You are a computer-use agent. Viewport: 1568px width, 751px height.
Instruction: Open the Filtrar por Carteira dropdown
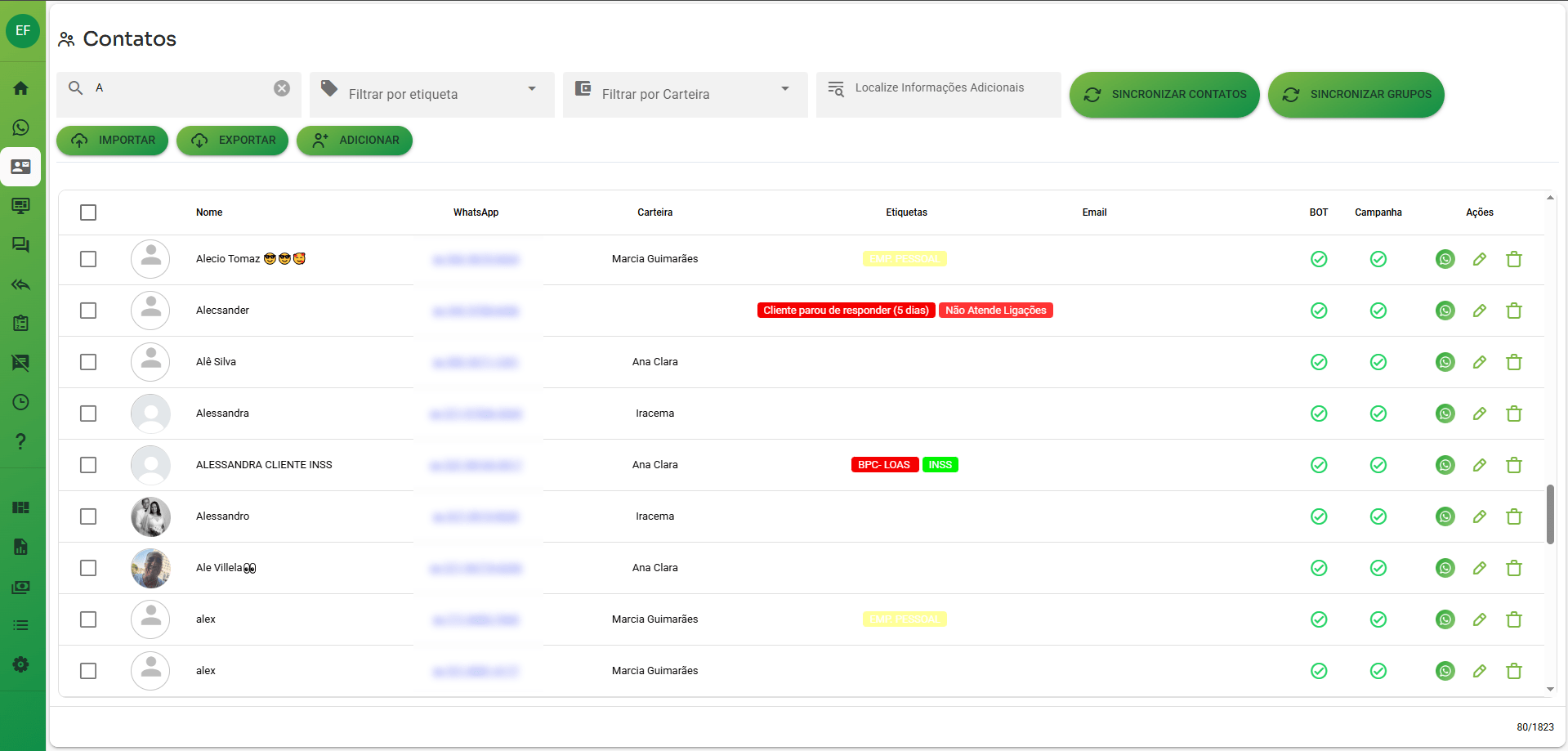pyautogui.click(x=784, y=89)
